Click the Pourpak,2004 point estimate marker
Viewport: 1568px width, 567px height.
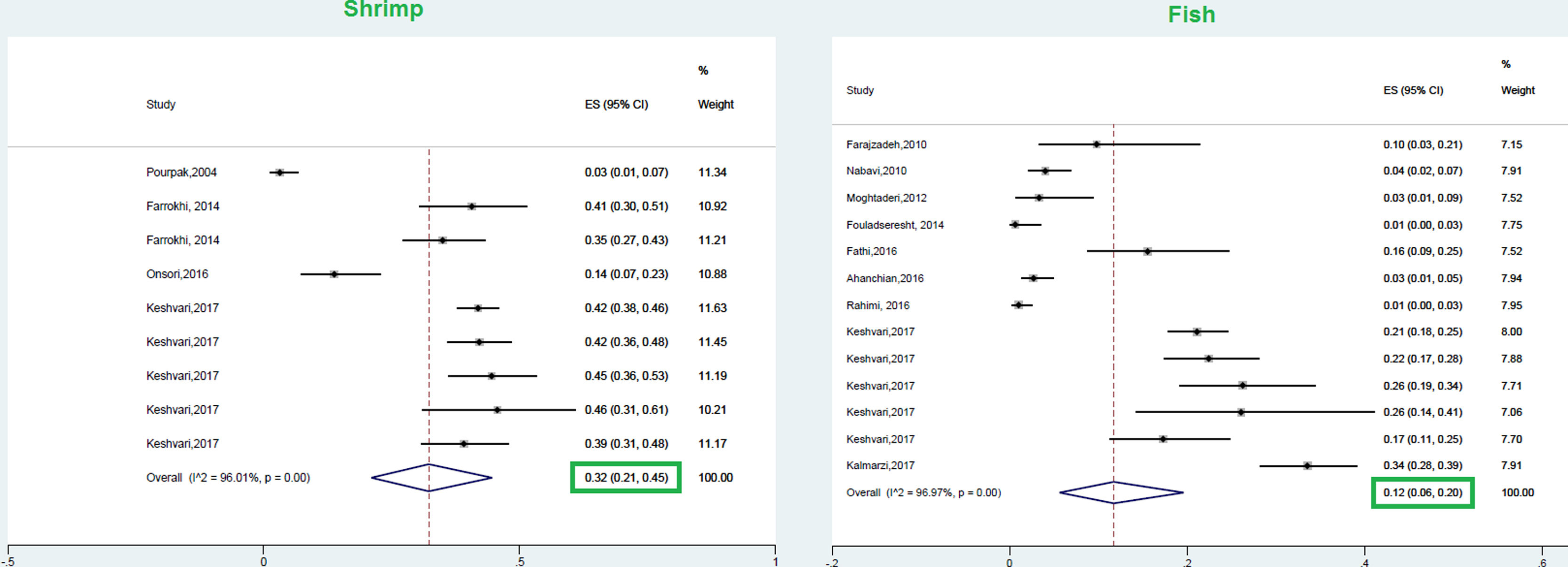pos(279,173)
